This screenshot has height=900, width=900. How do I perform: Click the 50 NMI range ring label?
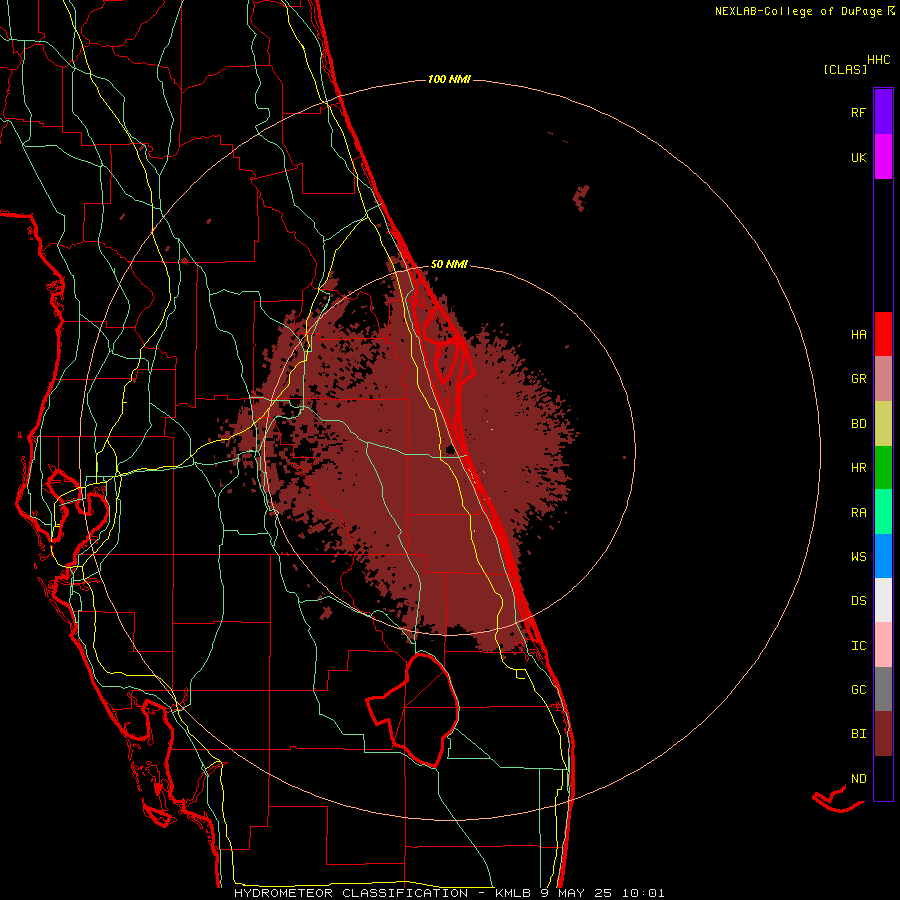(449, 265)
